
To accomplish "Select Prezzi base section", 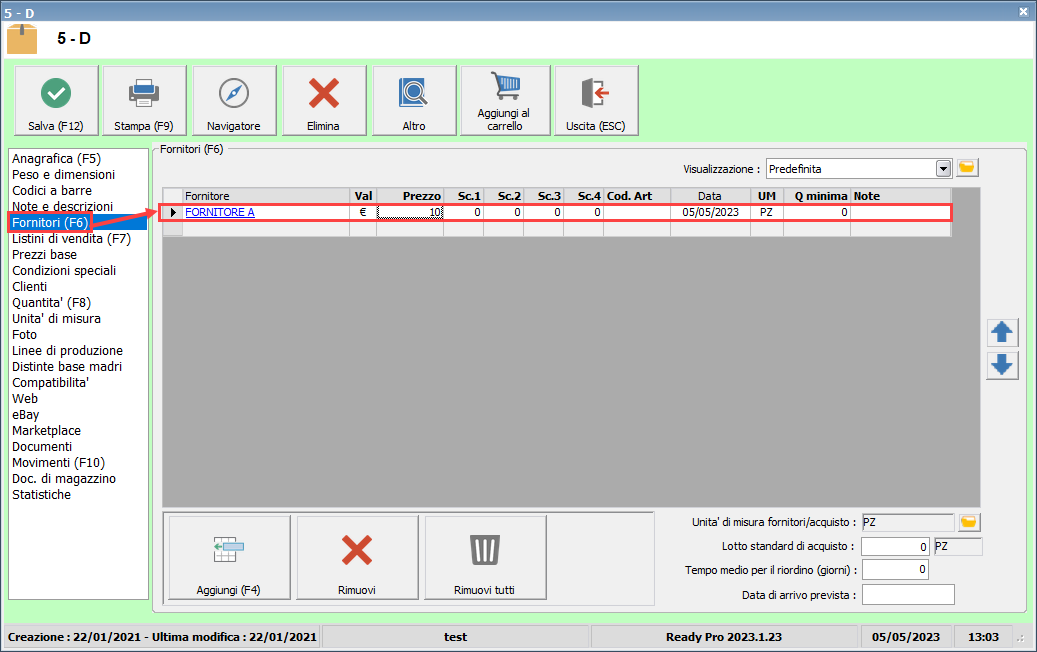I will tap(44, 255).
